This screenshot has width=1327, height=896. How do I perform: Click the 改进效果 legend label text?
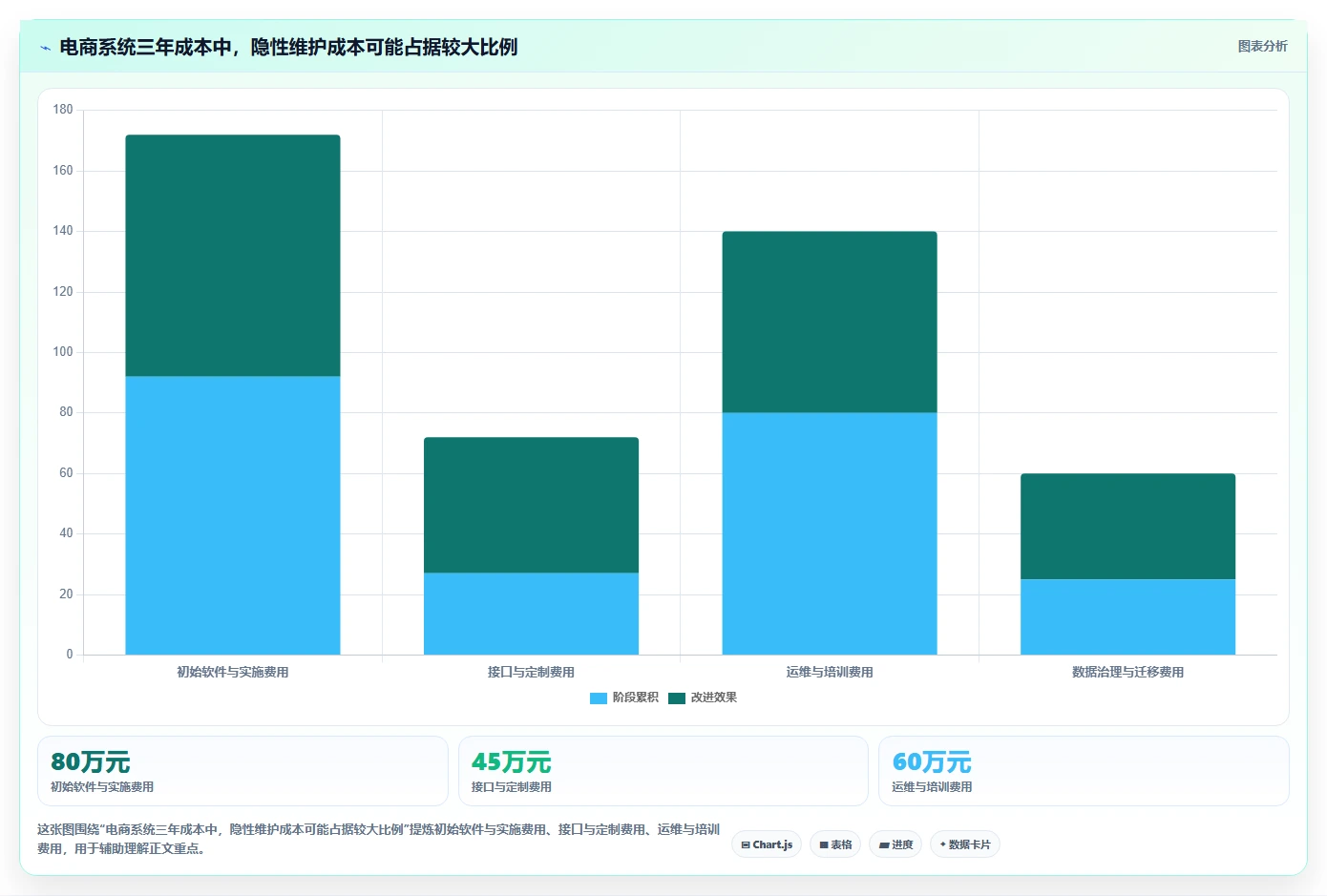click(x=714, y=698)
